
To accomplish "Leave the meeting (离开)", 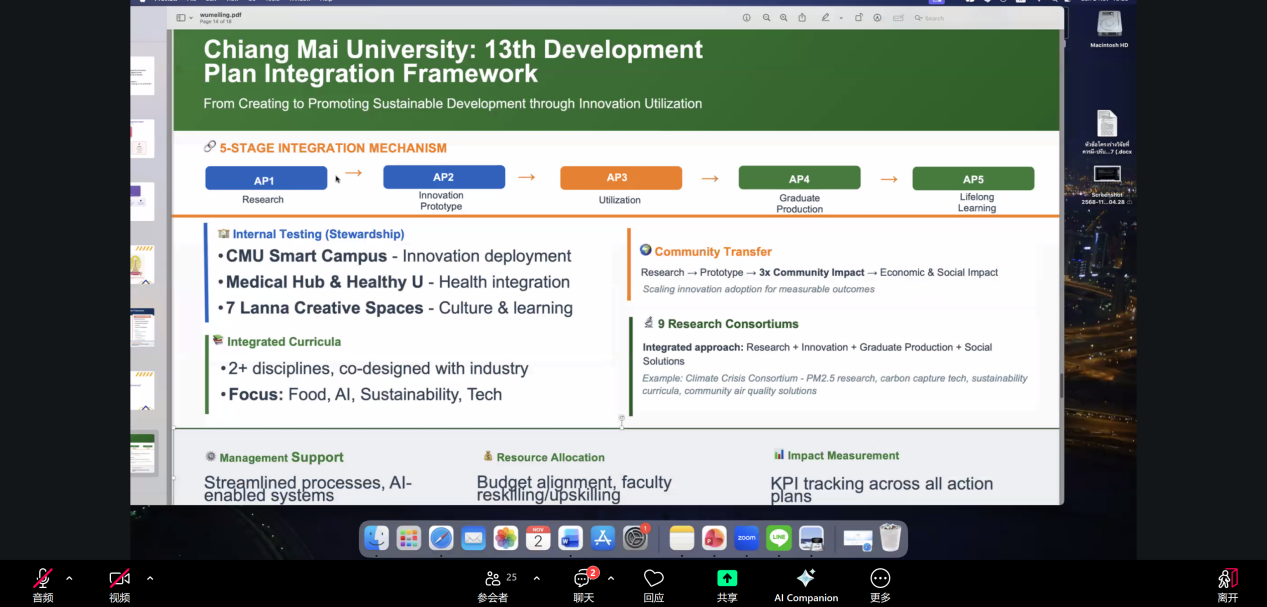I will tap(1227, 579).
